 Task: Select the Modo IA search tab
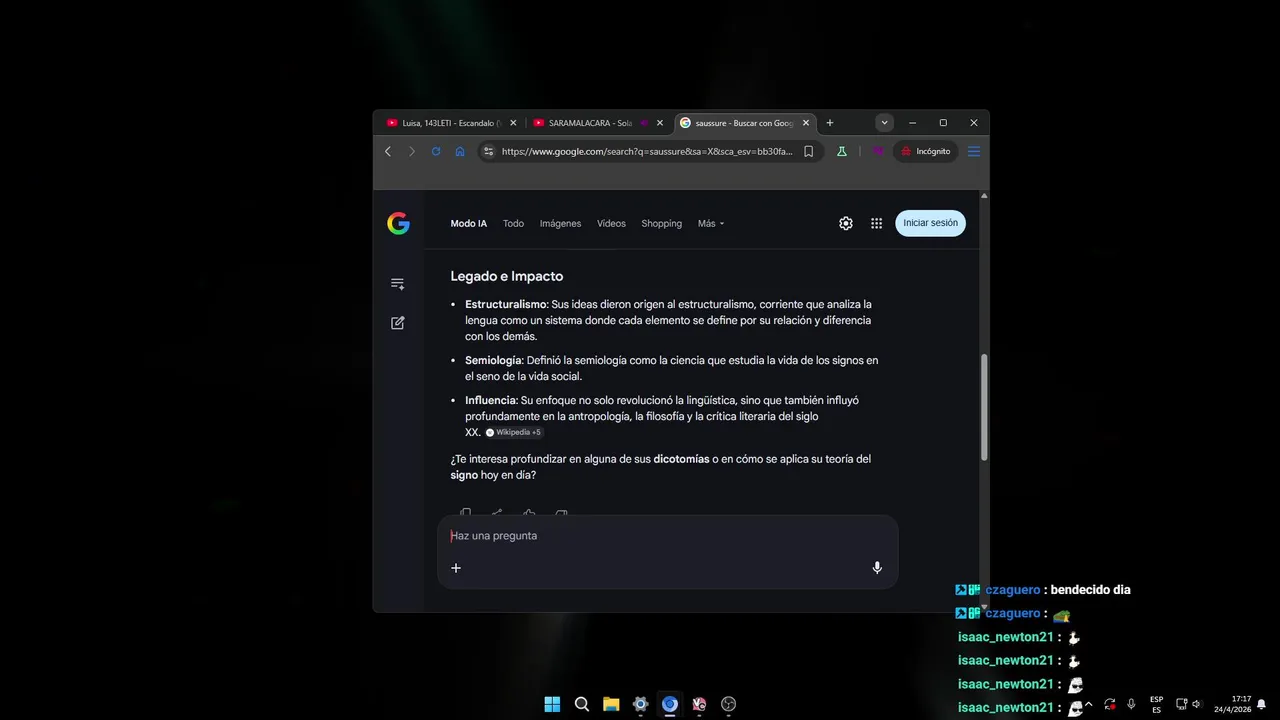468,223
